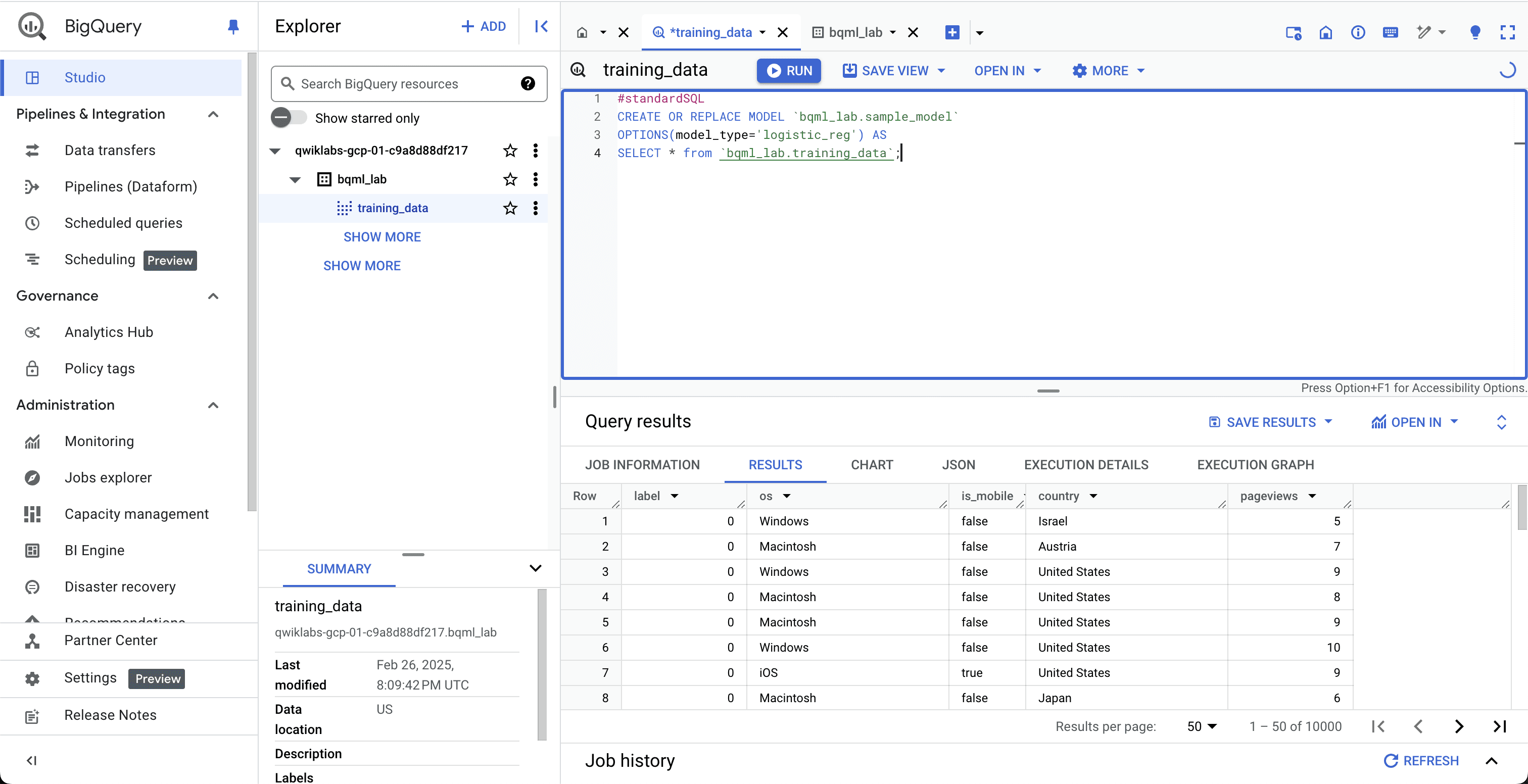This screenshot has height=784, width=1528.
Task: Switch to JOB INFORMATION tab
Action: 642,465
